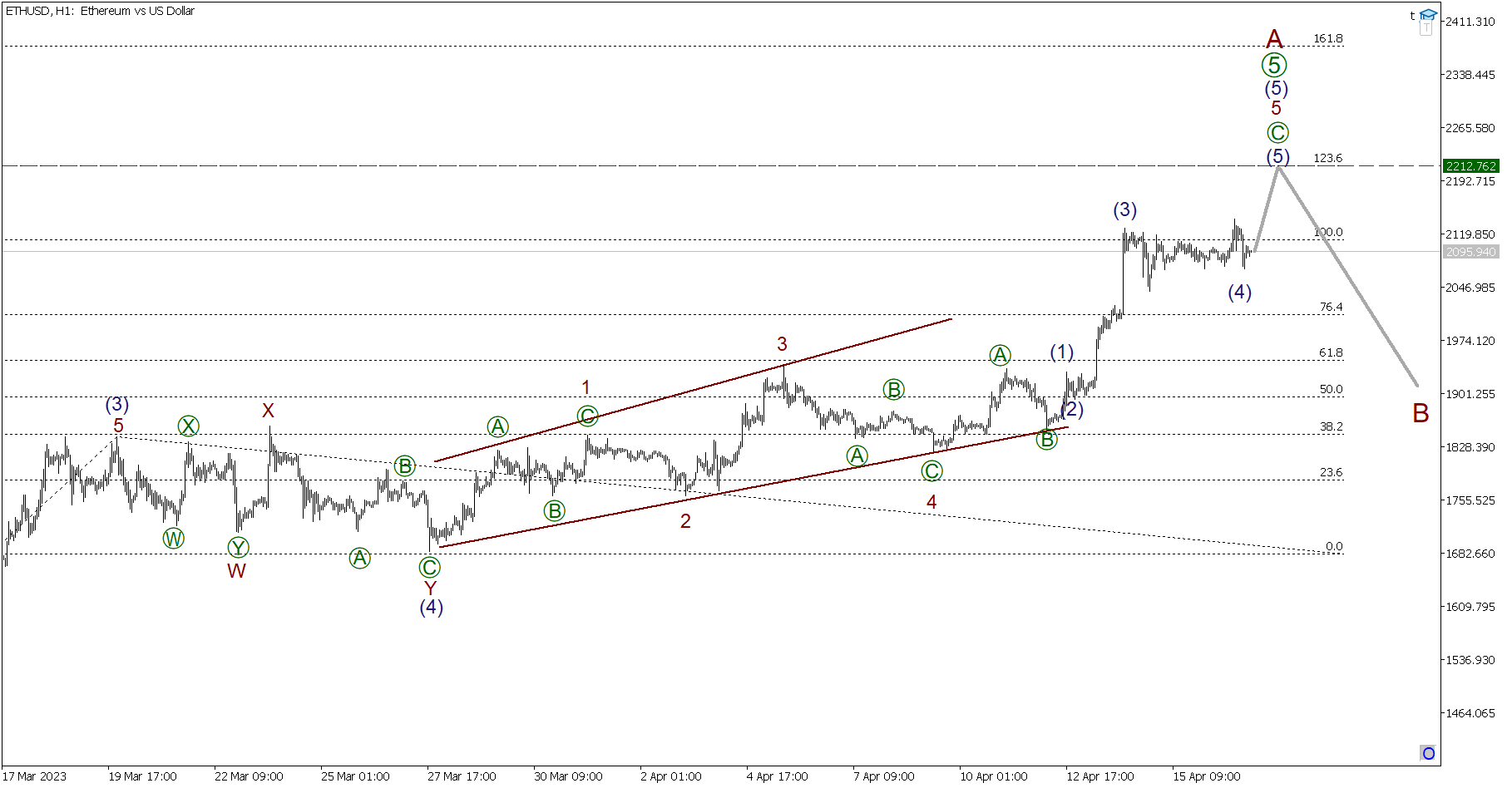This screenshot has height=788, width=1512.
Task: Select the red W wave label
Action: pos(236,571)
